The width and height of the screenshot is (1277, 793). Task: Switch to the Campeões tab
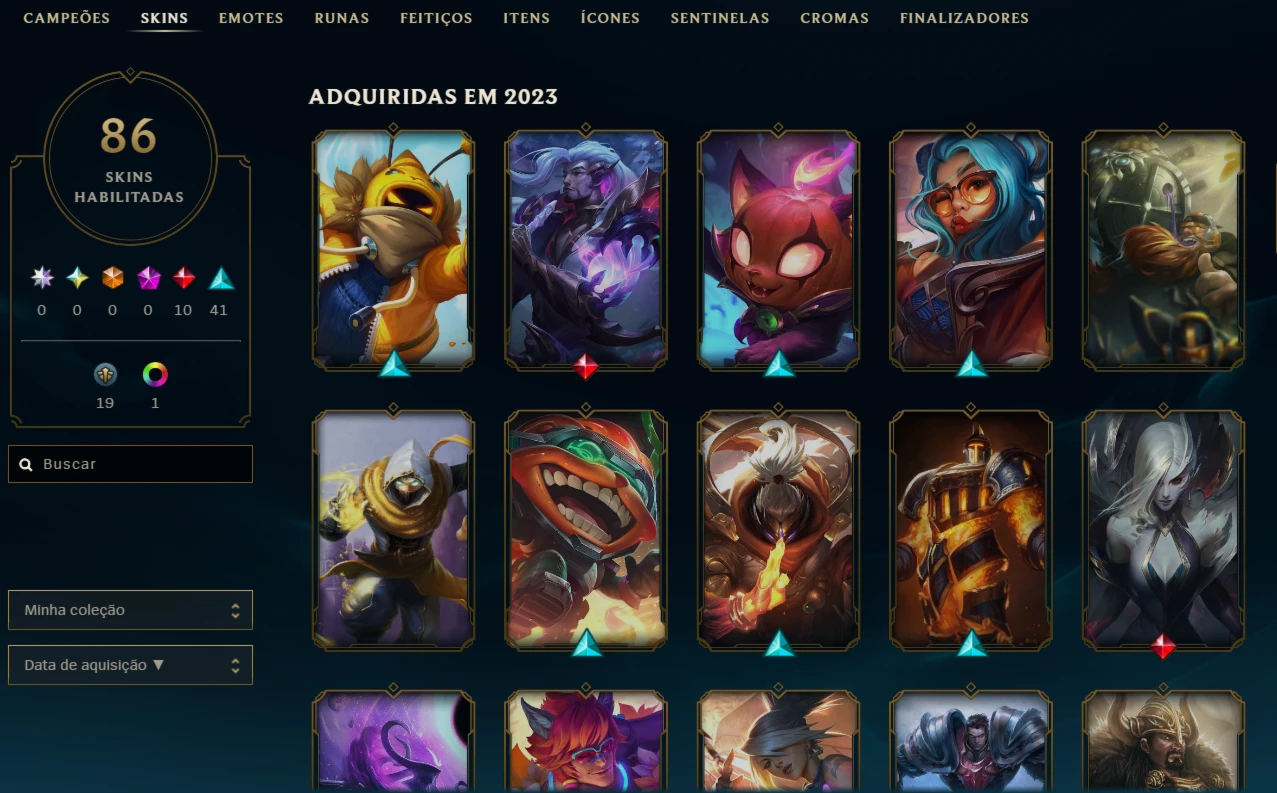[67, 18]
